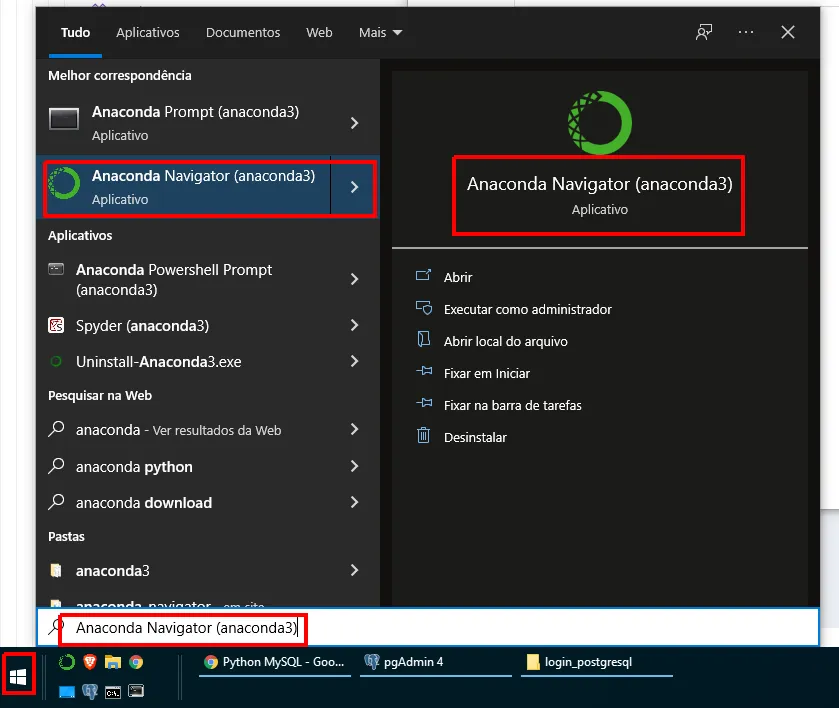The width and height of the screenshot is (839, 708).
Task: Switch to the Web tab
Action: click(x=319, y=33)
